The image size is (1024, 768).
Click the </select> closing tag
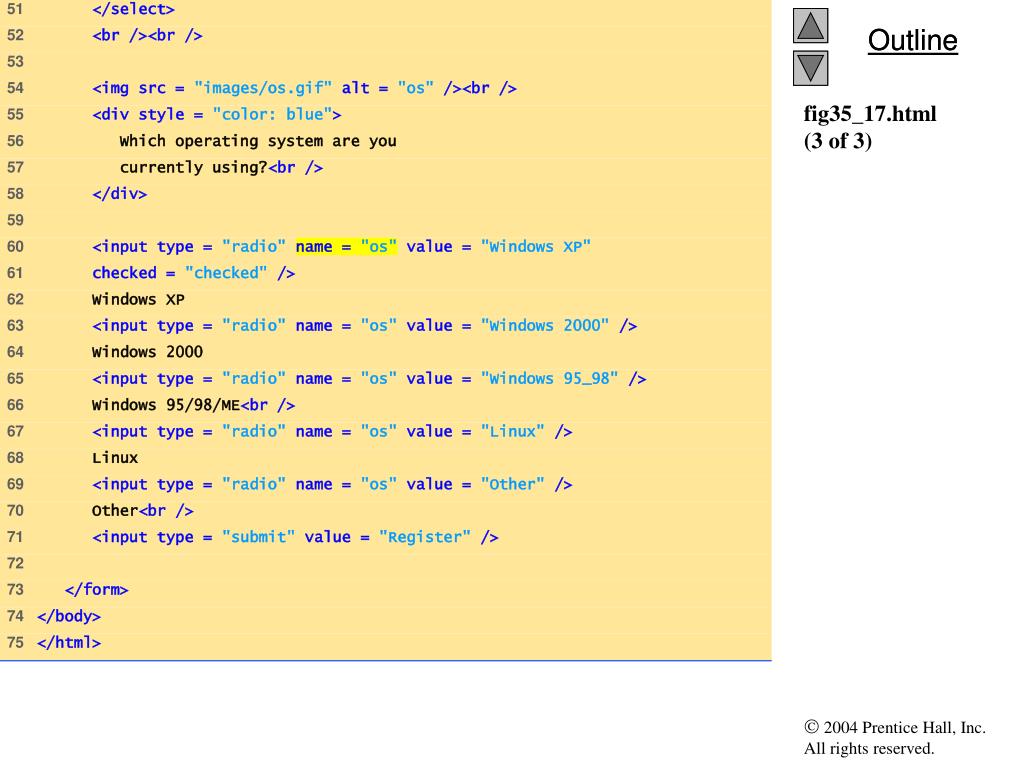coord(133,10)
